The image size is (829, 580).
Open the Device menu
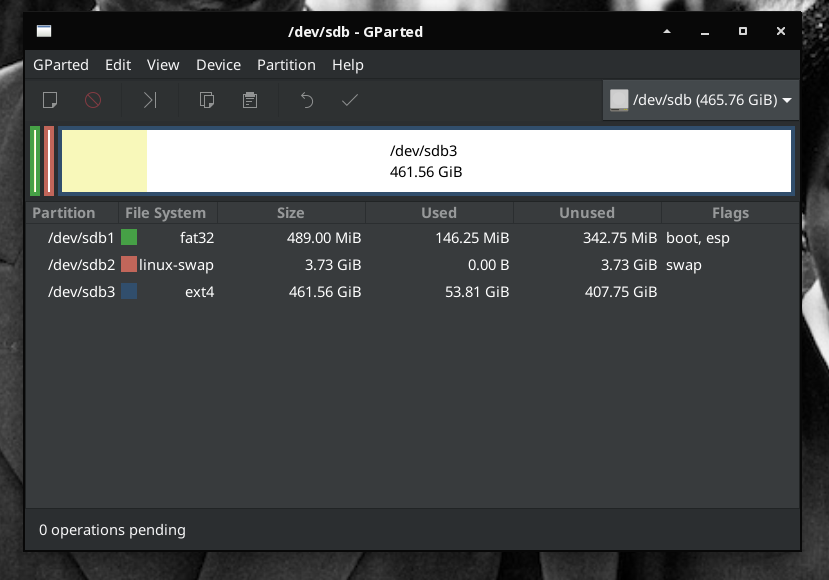pos(218,65)
